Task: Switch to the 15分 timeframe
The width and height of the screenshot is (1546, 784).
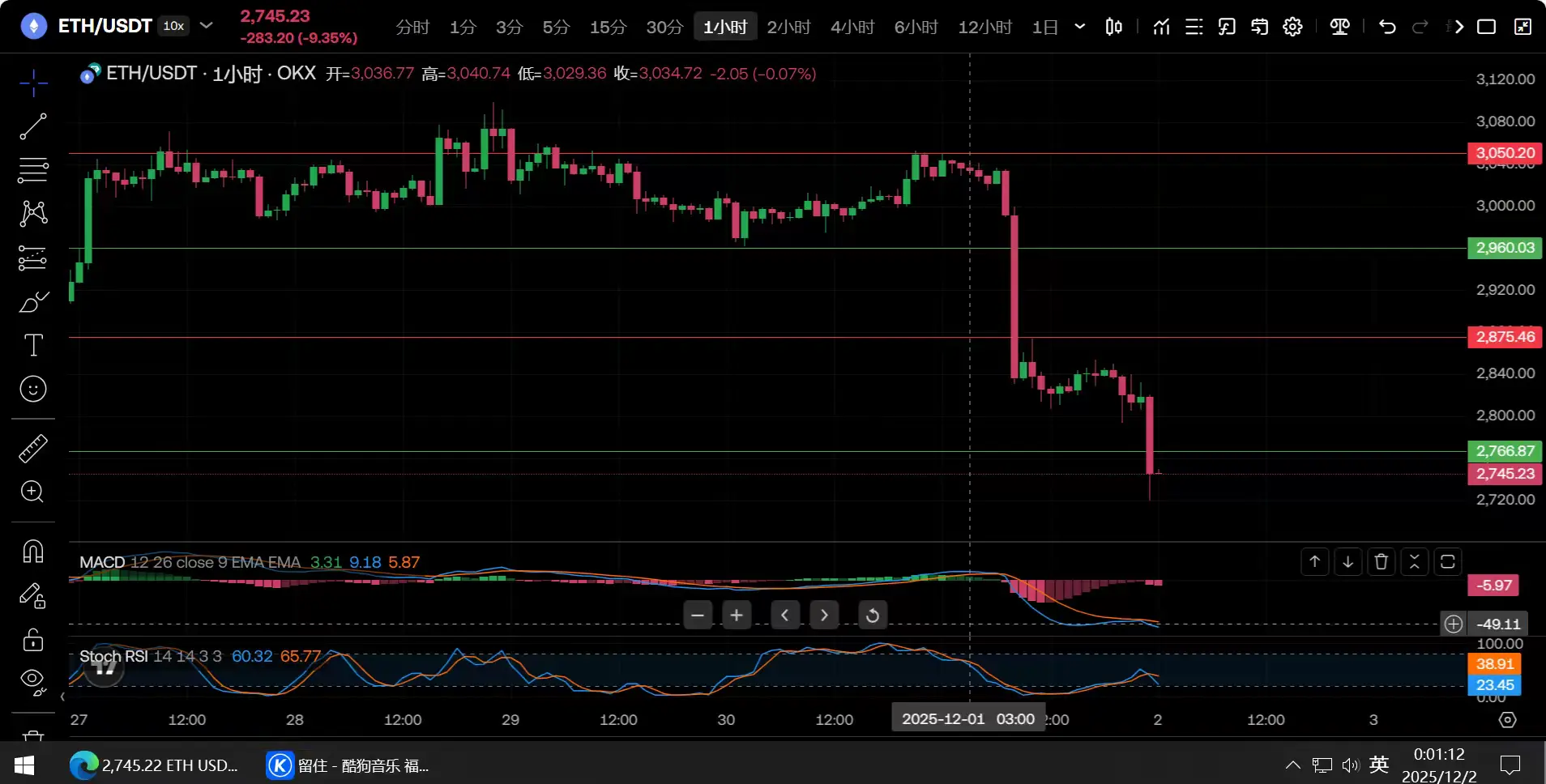Action: (x=608, y=27)
